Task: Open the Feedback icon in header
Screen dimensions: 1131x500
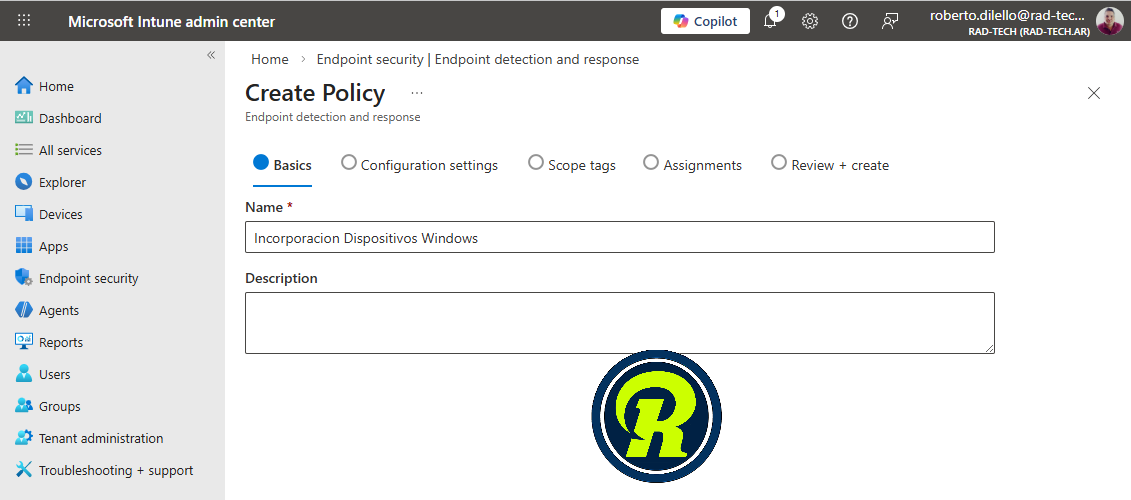Action: [x=890, y=21]
